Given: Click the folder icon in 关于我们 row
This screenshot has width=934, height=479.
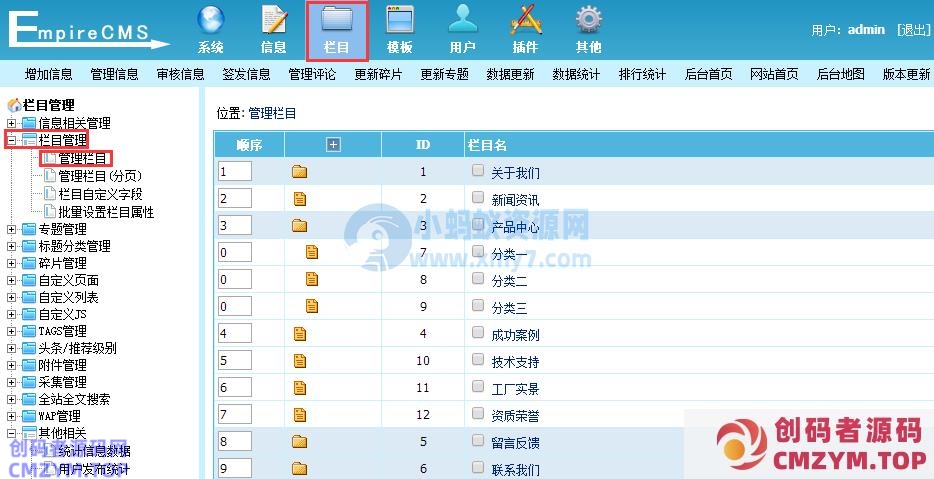Looking at the screenshot, I should (299, 172).
